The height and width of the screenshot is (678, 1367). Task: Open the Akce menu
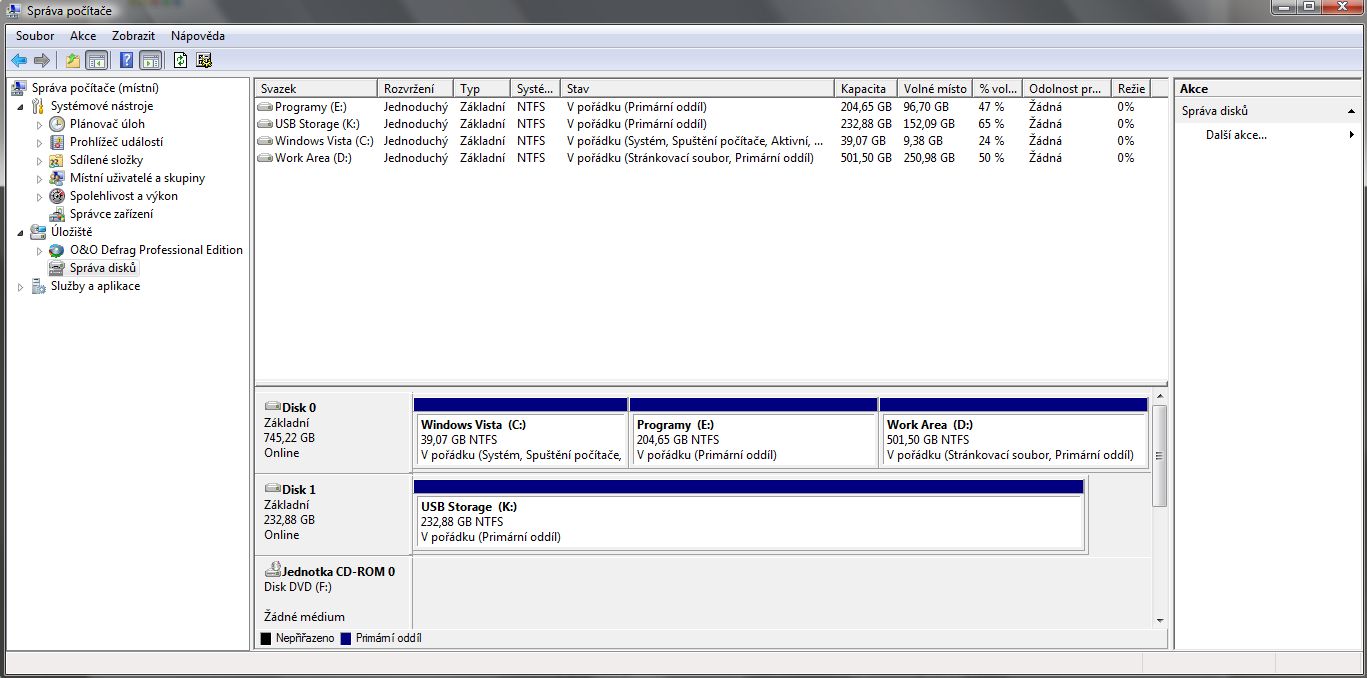tap(83, 36)
